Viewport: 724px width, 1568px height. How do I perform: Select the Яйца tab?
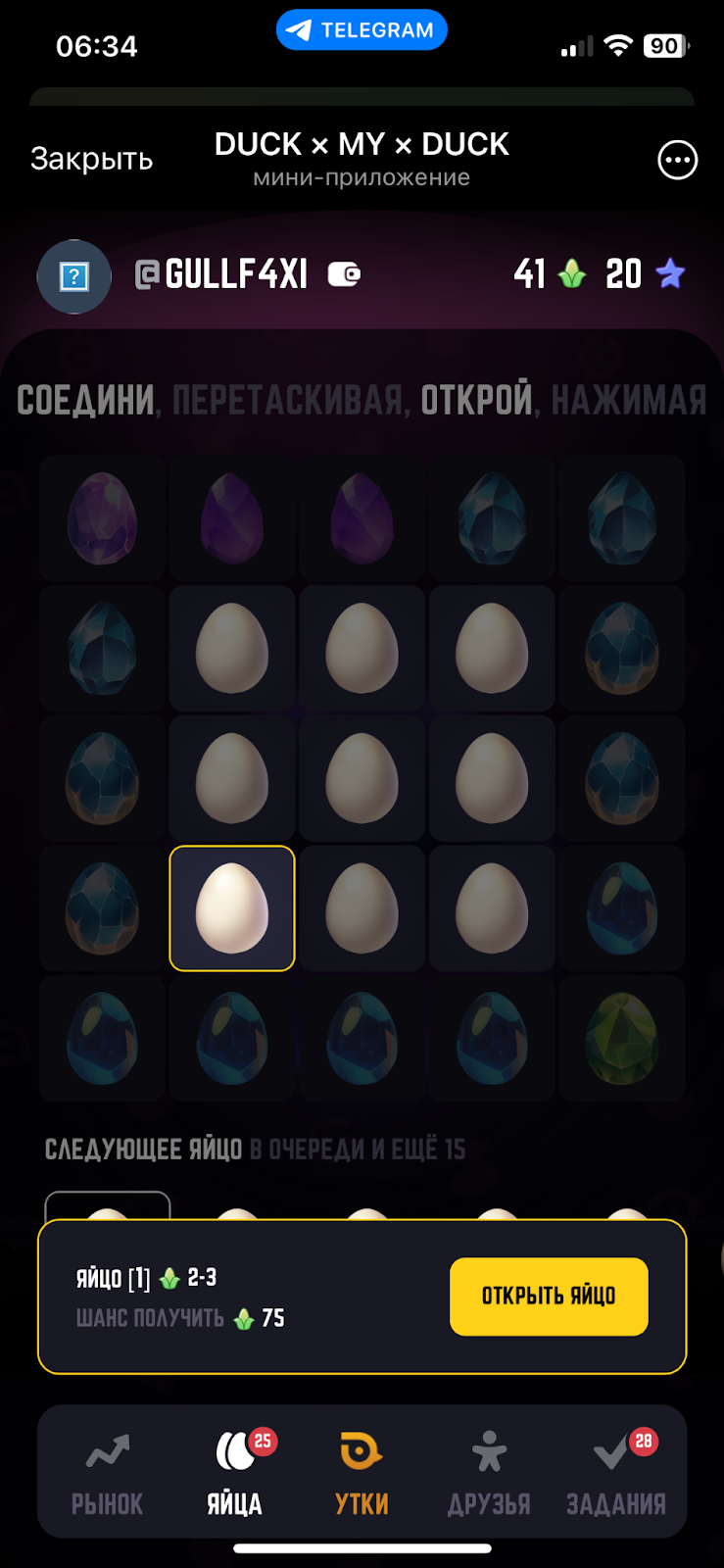point(235,1473)
